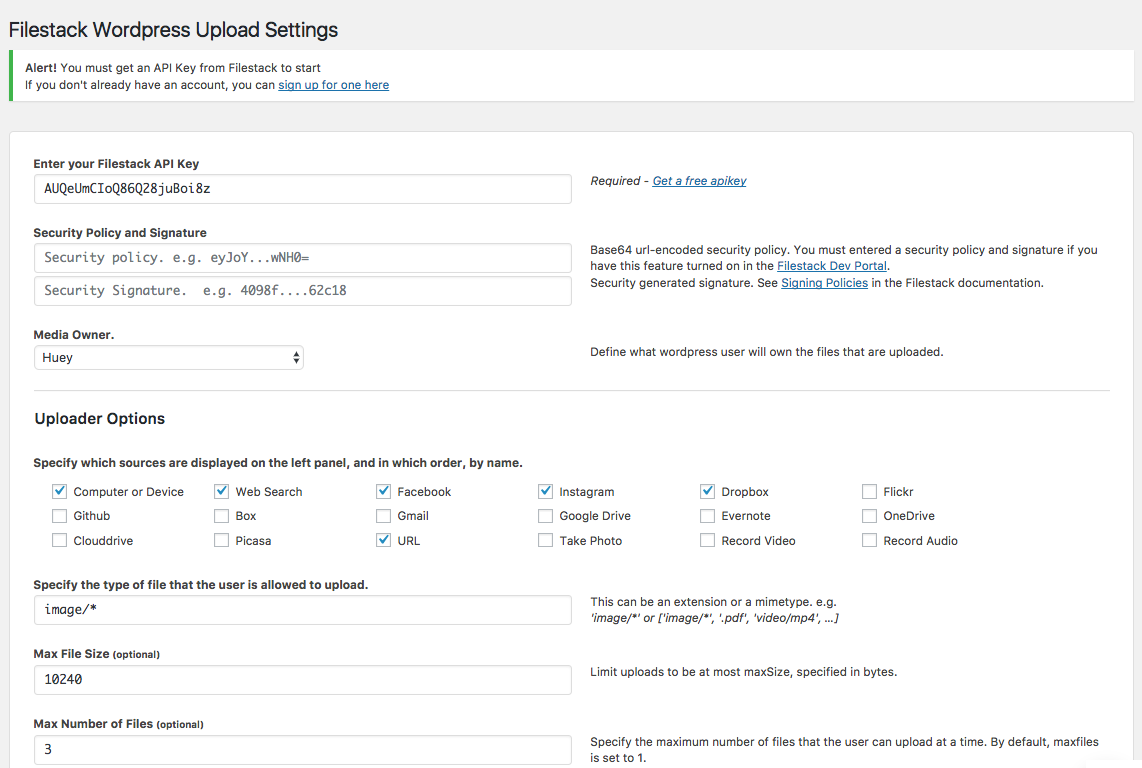This screenshot has width=1142, height=768.
Task: Open the Media Owner dropdown
Action: [x=168, y=355]
